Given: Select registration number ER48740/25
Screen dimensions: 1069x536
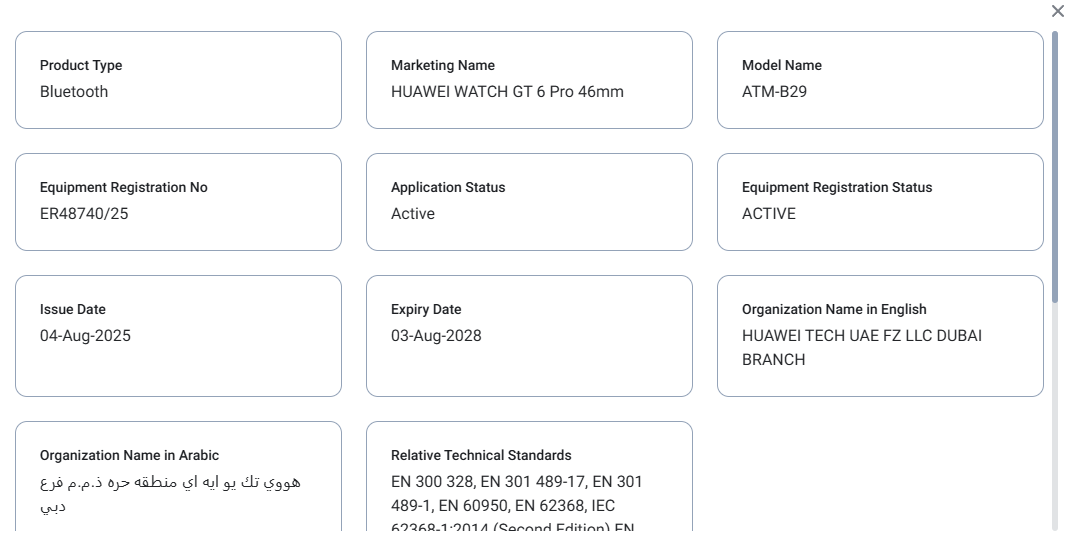Looking at the screenshot, I should (84, 214).
